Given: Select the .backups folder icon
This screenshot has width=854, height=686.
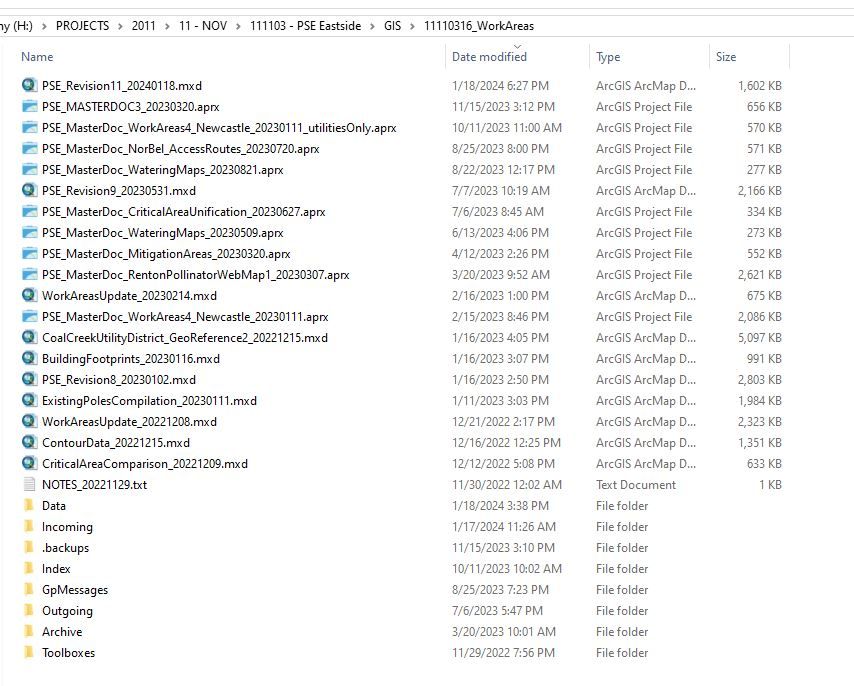Looking at the screenshot, I should (x=29, y=547).
